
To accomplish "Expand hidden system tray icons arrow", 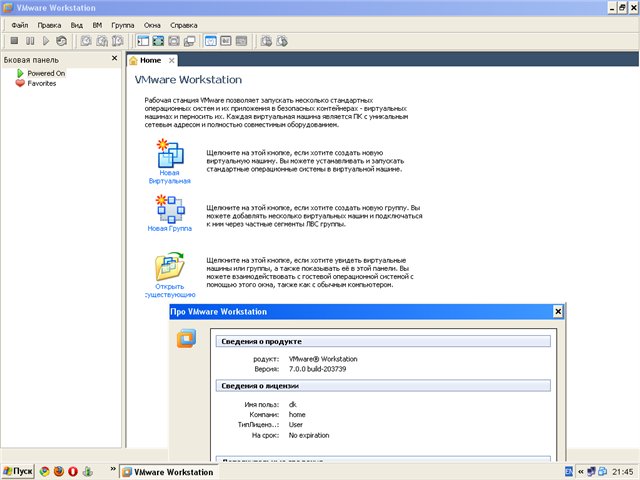I will [x=580, y=471].
